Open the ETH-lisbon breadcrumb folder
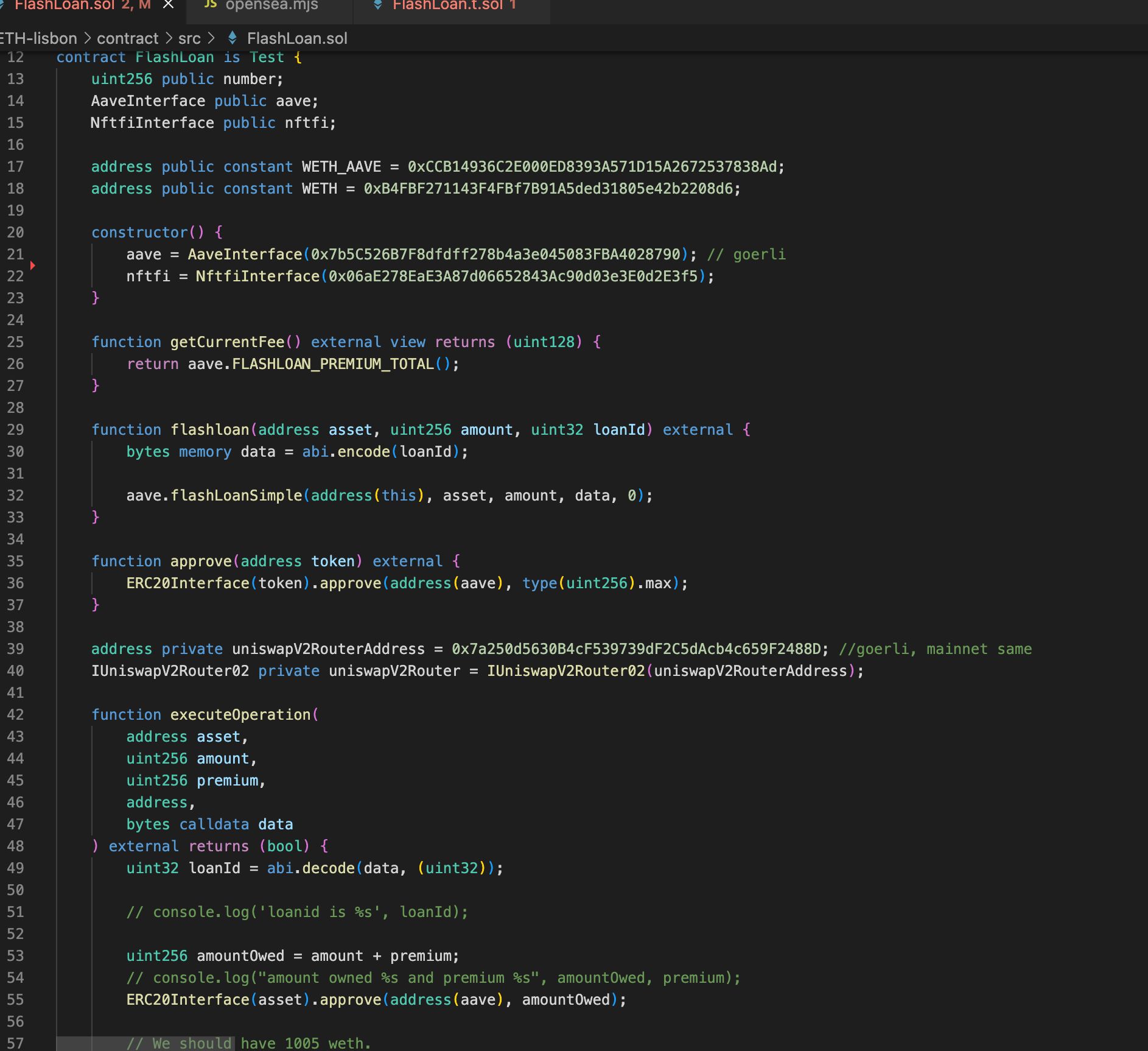Screen dimensions: 1148x1051 click(38, 38)
